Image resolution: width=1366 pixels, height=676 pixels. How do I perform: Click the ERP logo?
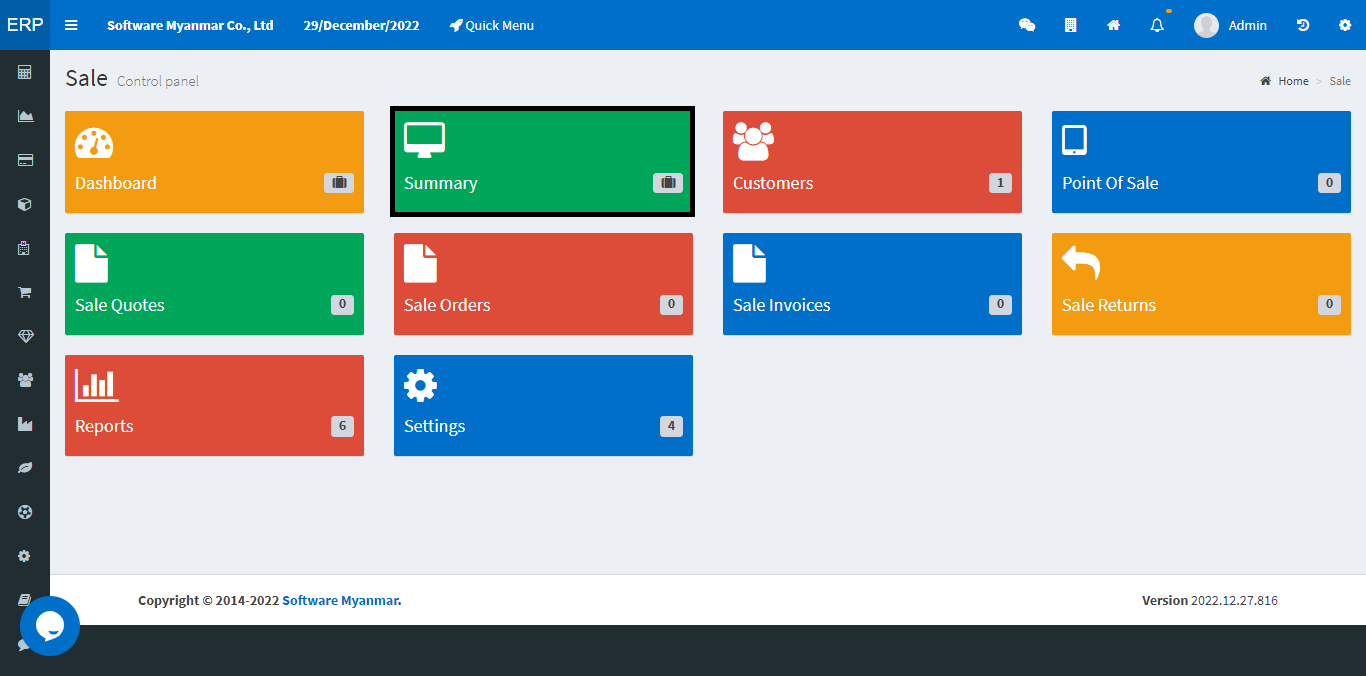click(x=25, y=25)
